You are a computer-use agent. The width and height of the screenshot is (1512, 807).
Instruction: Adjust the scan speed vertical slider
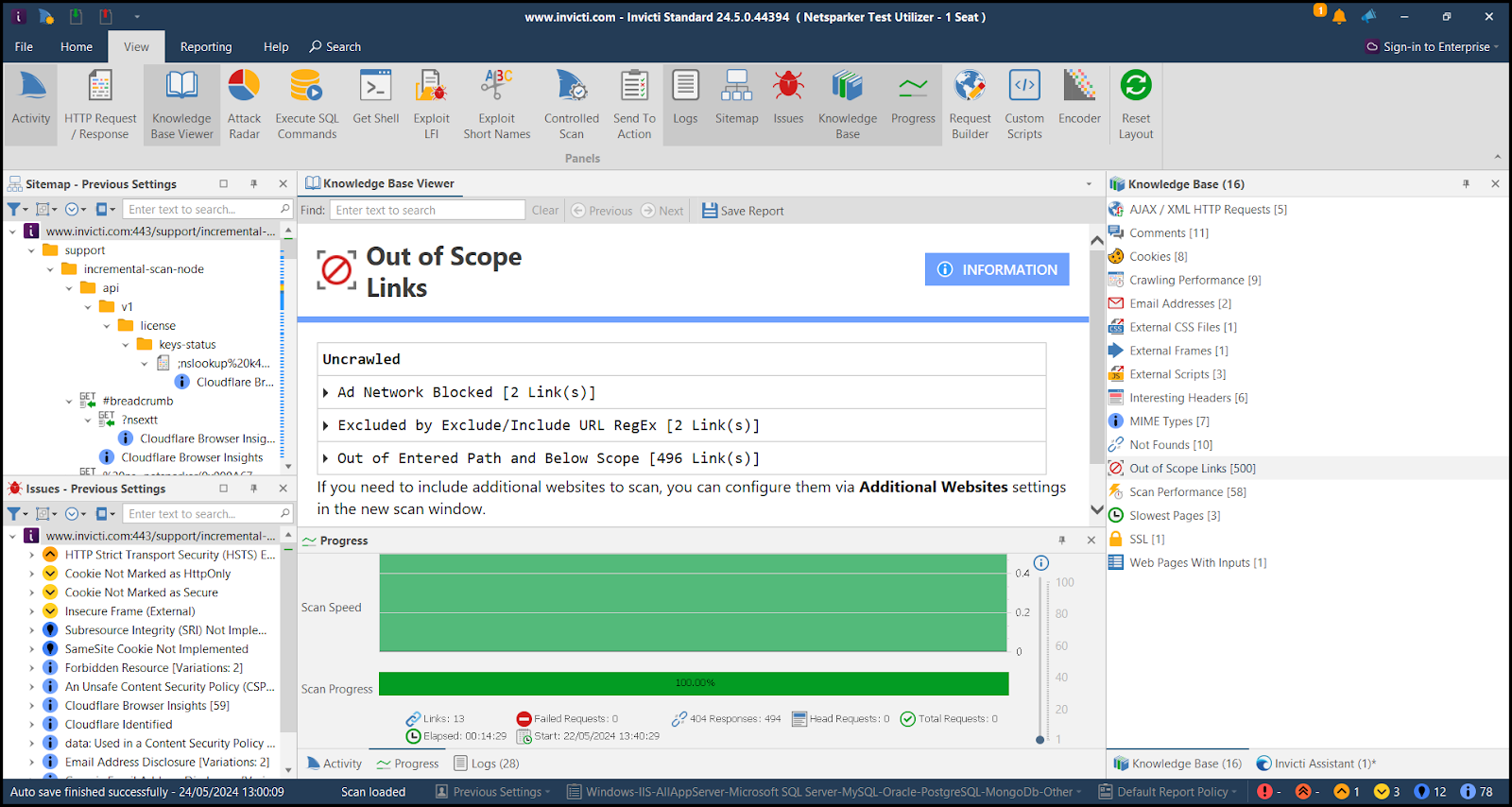point(1040,740)
